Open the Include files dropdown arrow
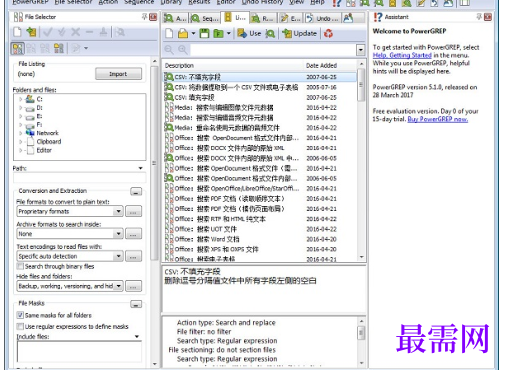Image resolution: width=508 pixels, height=370 pixels. pos(137,336)
